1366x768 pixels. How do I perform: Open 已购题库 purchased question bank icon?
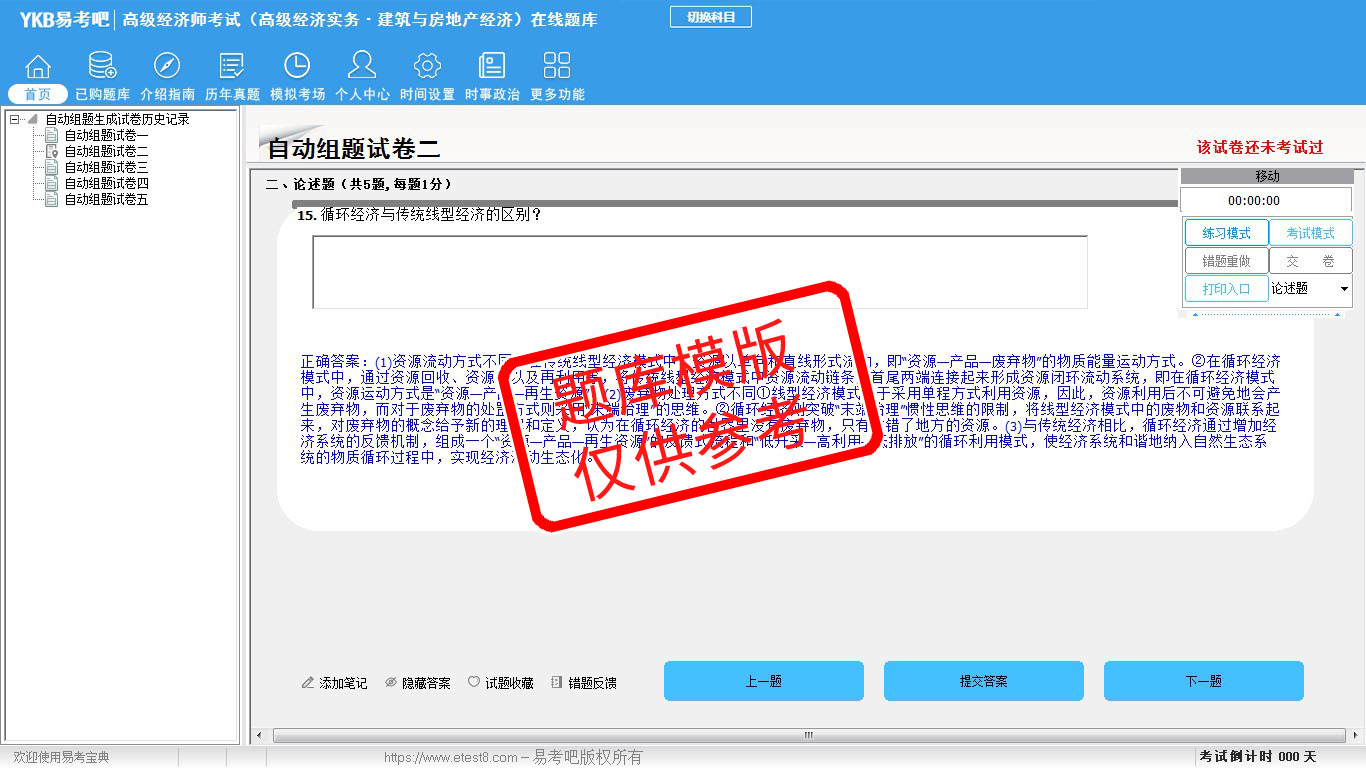point(102,67)
